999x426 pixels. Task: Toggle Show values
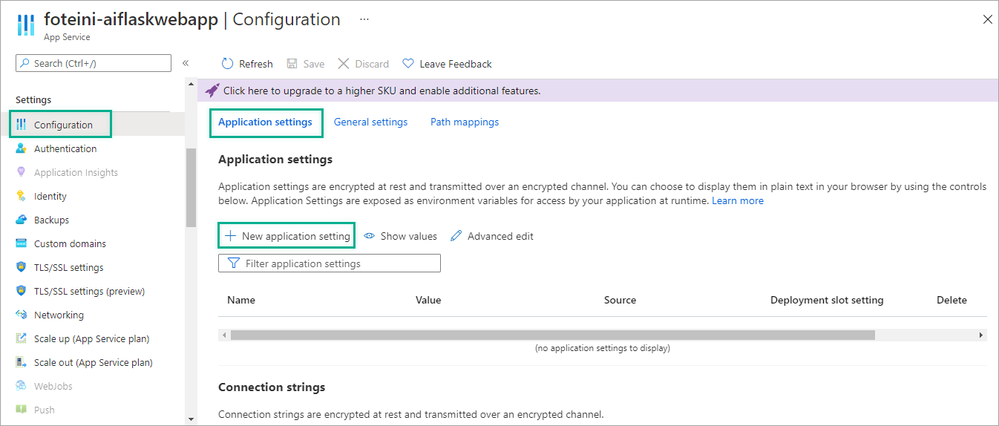(401, 236)
